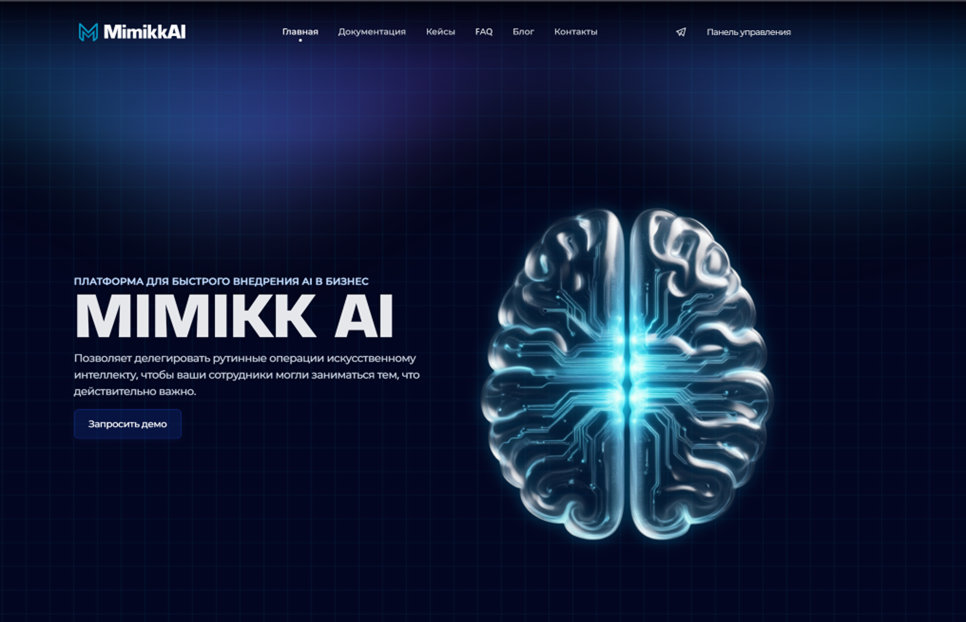Click the tagline about AI внедрения в бизнес
The height and width of the screenshot is (622, 966).
220,282
